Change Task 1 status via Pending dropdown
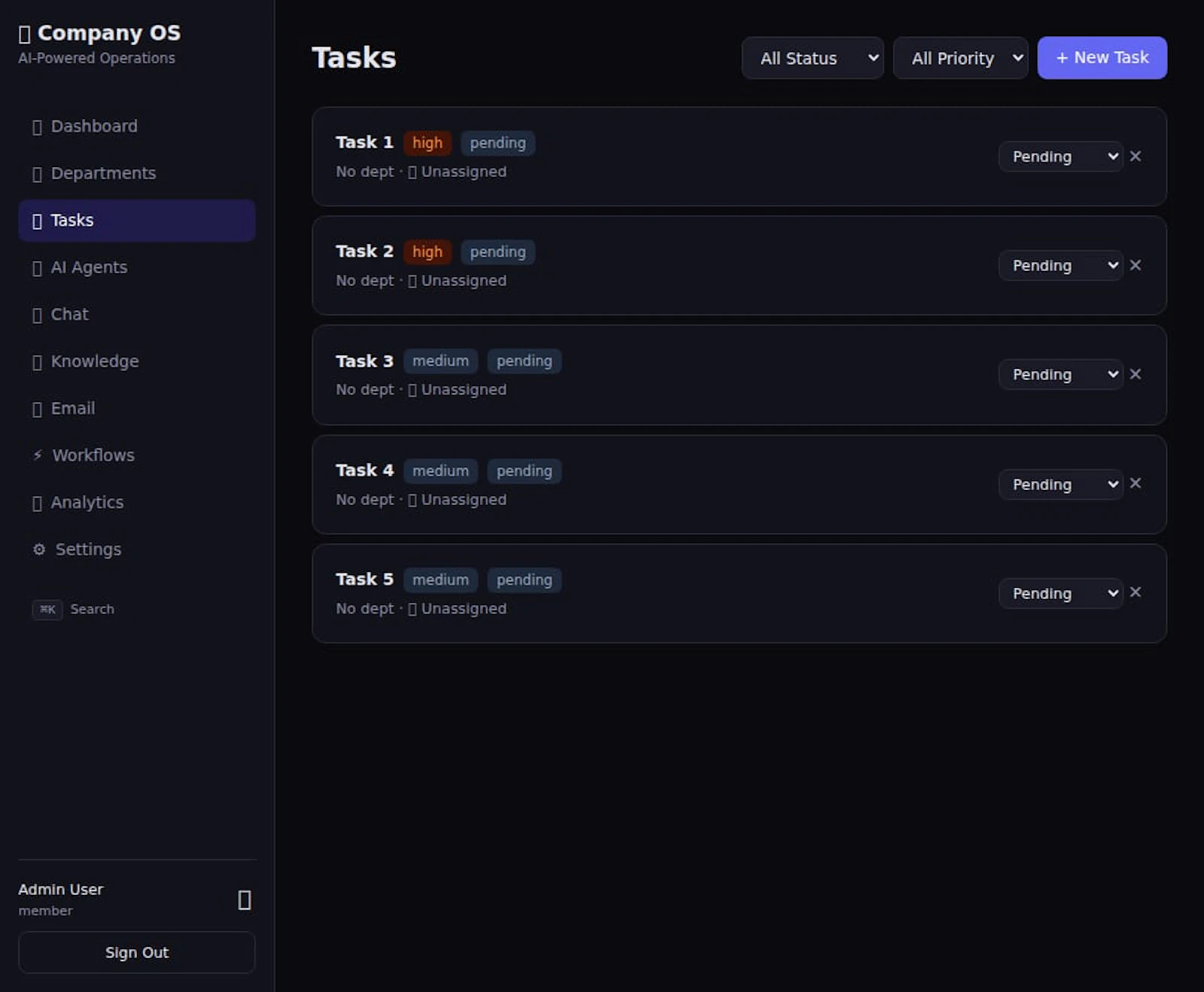1204x992 pixels. point(1061,157)
